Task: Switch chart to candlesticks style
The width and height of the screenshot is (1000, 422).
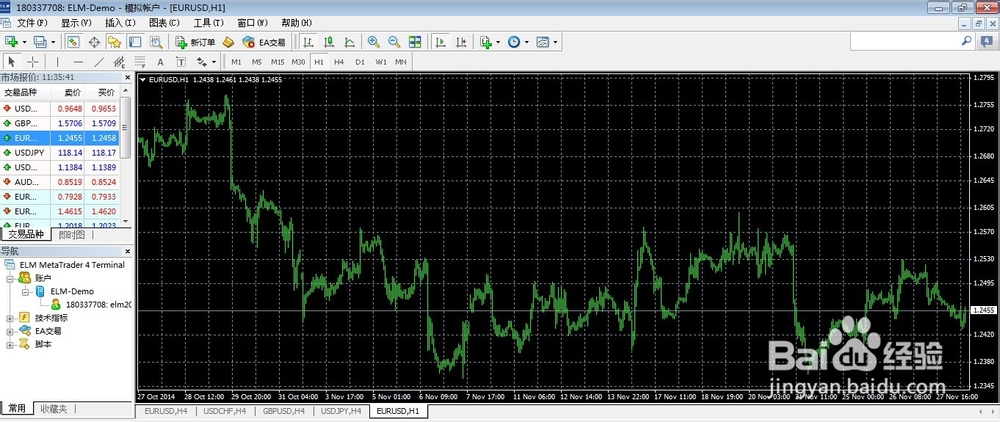Action: pos(328,42)
